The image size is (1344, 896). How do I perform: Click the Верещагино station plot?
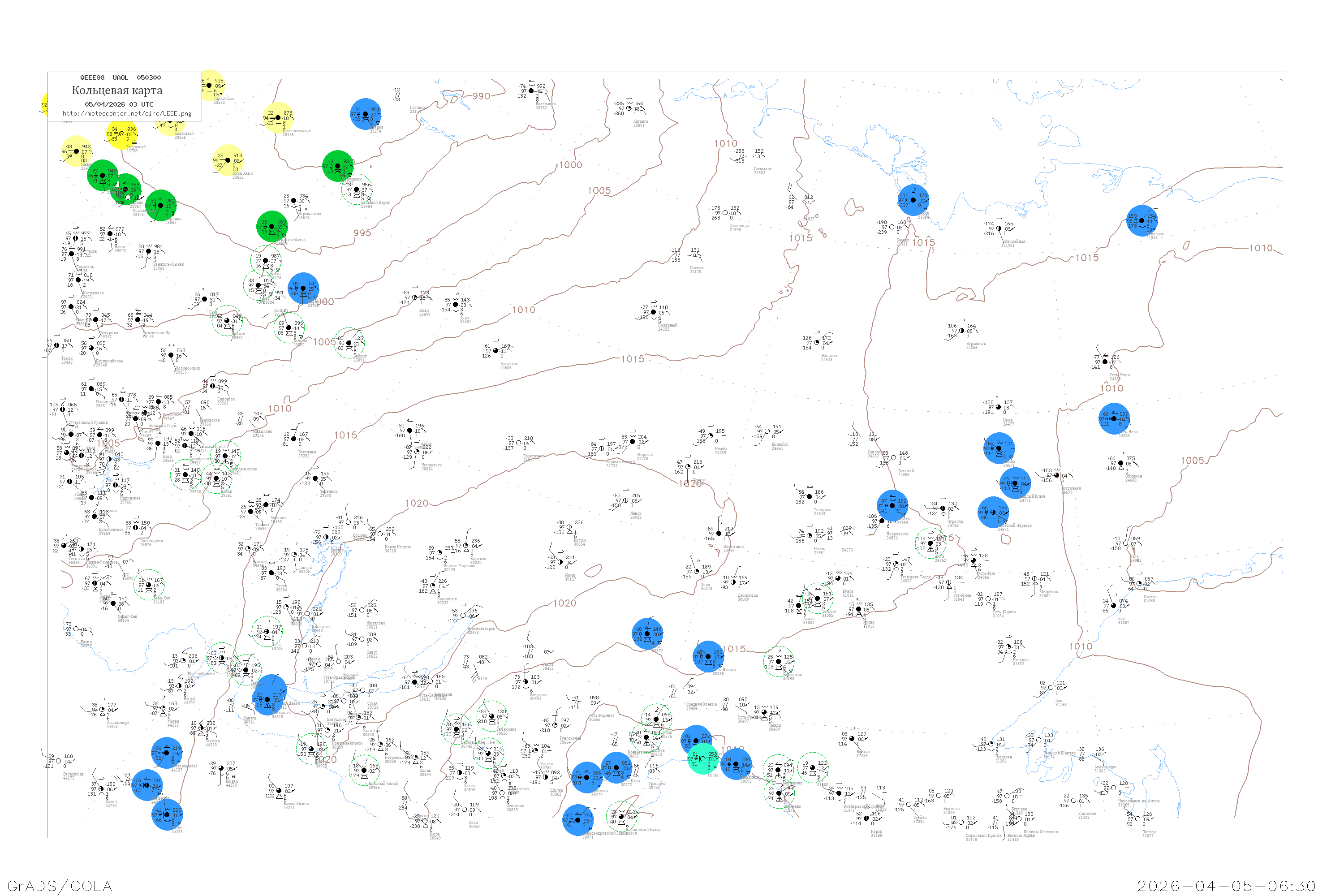pos(294,201)
